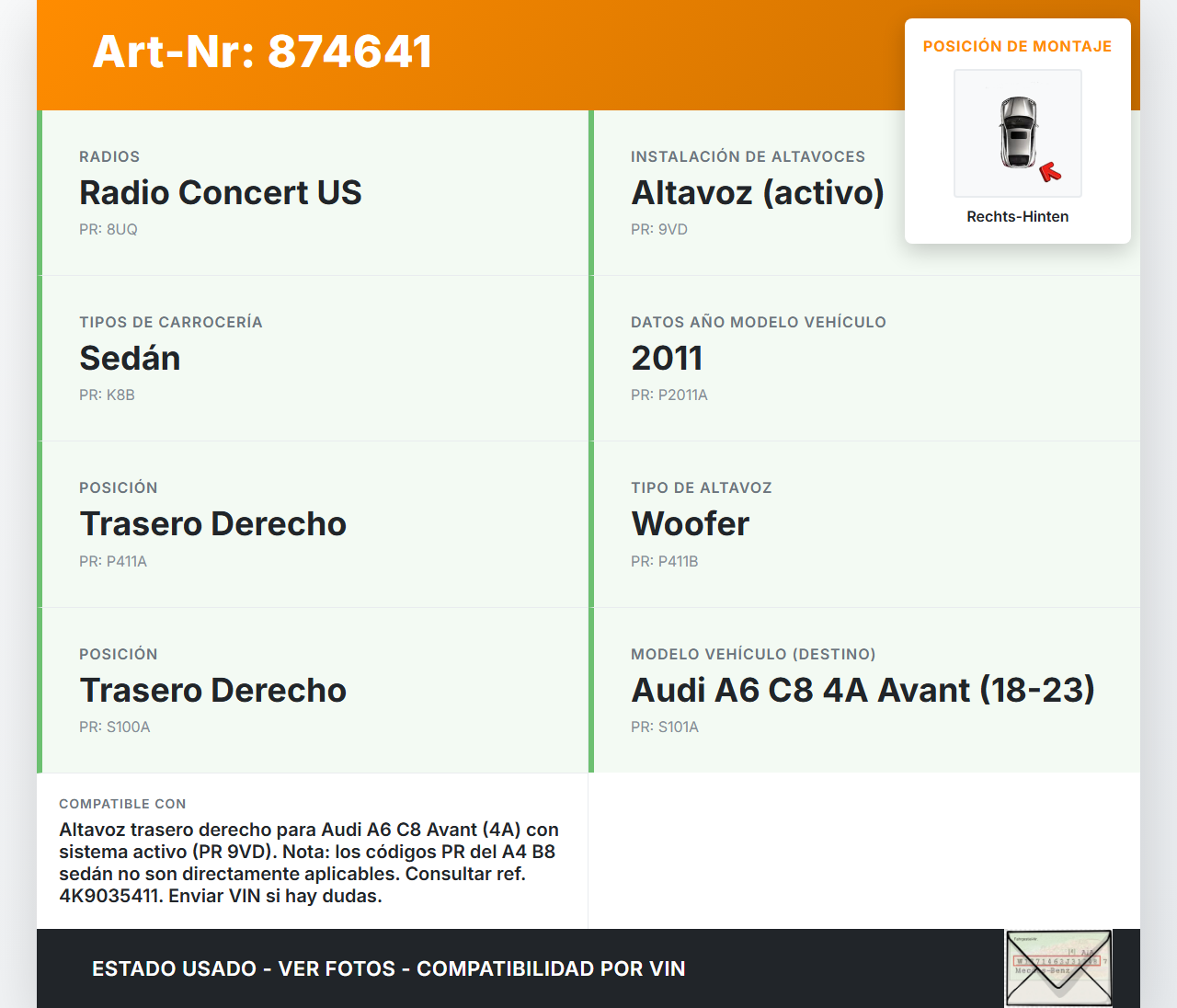
Task: Click the Art-Nr: 874641 title
Action: (x=261, y=52)
